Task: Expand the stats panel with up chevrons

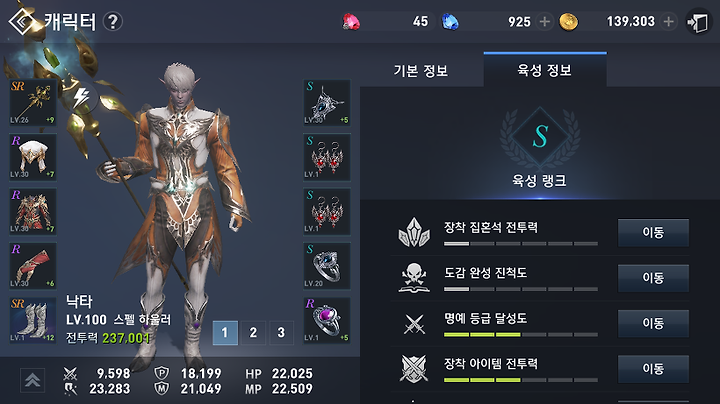Action: [x=33, y=380]
